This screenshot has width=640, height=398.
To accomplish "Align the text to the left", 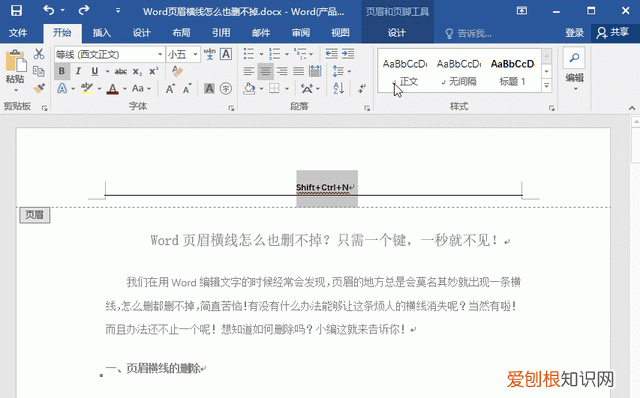I will pos(249,71).
